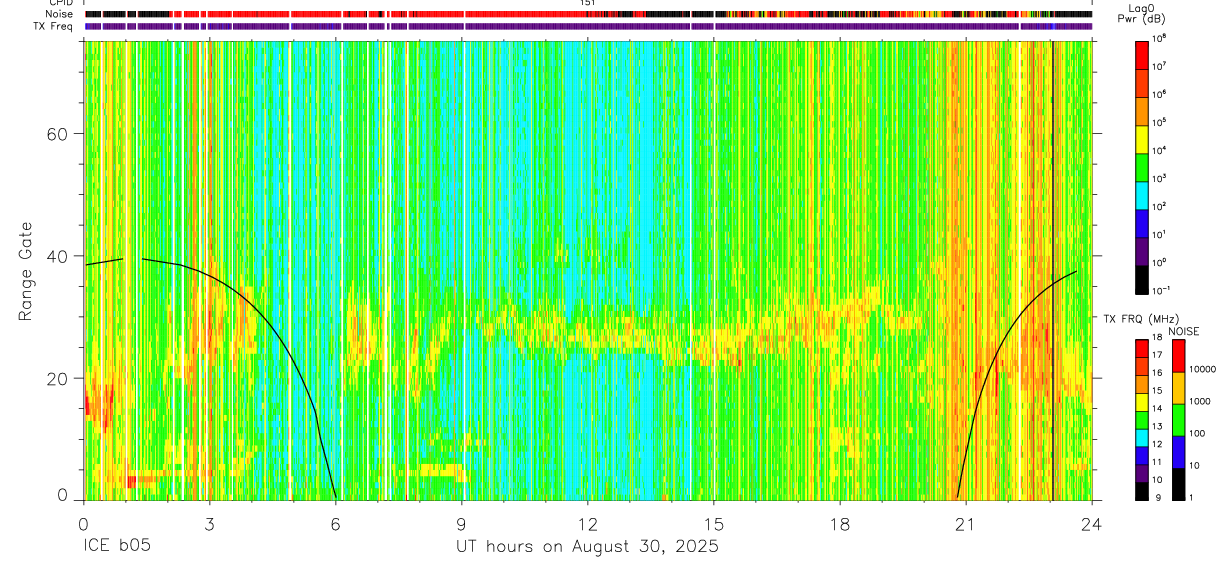The width and height of the screenshot is (1228, 567).
Task: Click the y-axis tick label '40'
Action: (58, 256)
